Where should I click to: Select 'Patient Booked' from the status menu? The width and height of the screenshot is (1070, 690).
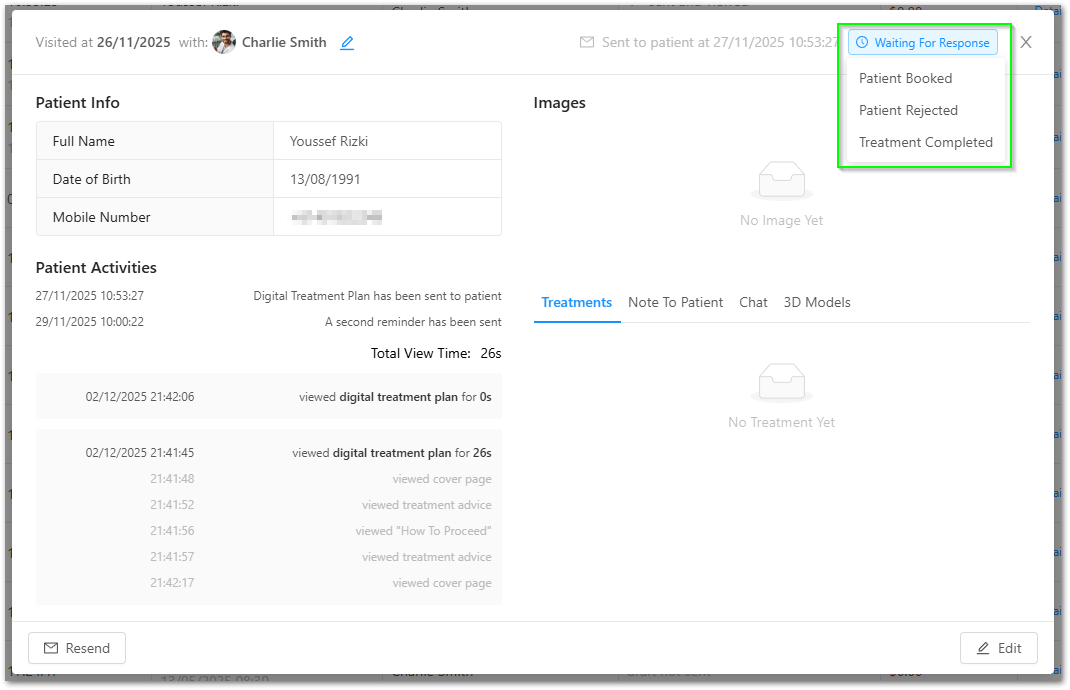click(905, 78)
